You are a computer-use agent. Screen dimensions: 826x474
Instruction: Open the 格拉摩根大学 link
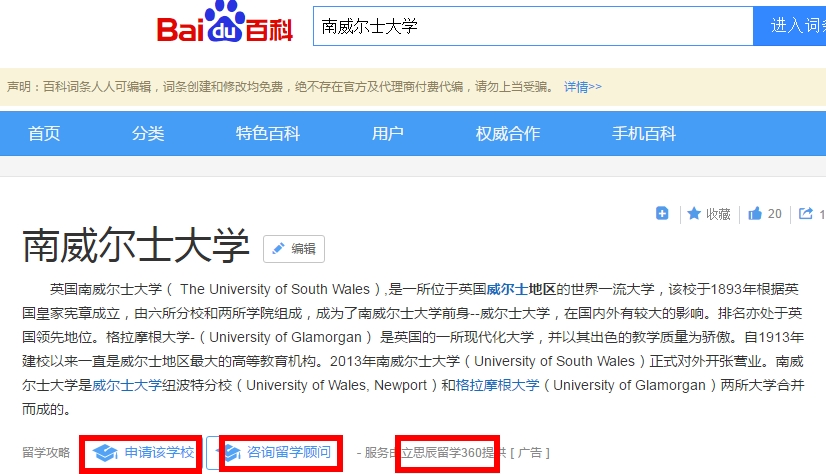(497, 385)
